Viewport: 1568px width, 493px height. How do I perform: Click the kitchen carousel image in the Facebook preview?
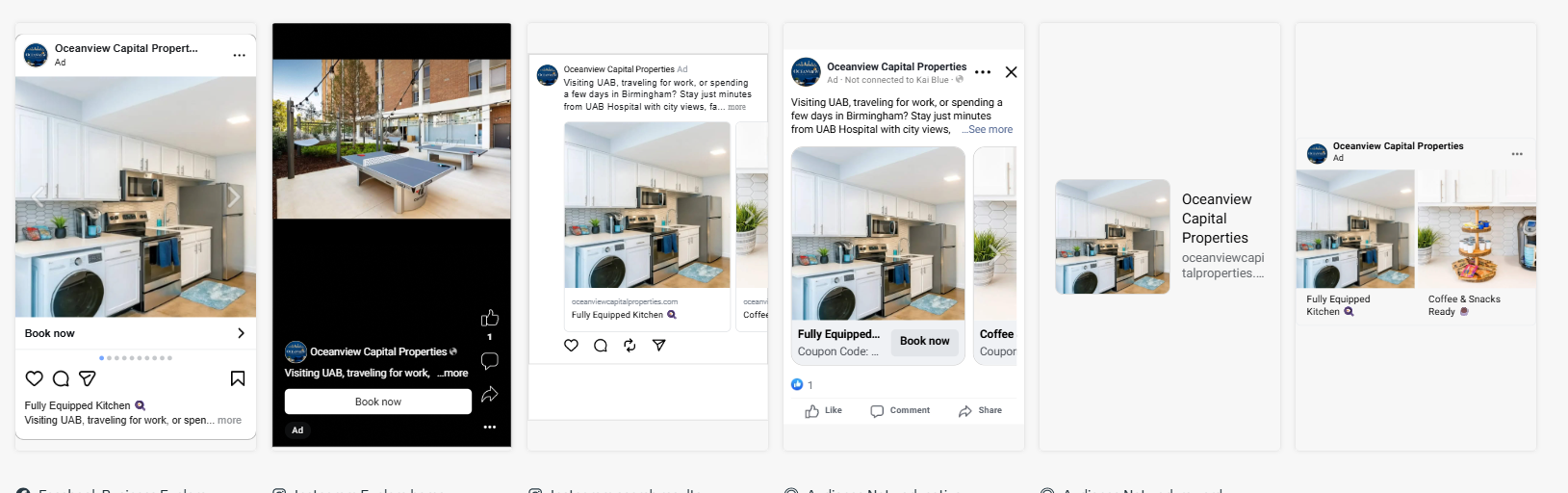[x=878, y=233]
